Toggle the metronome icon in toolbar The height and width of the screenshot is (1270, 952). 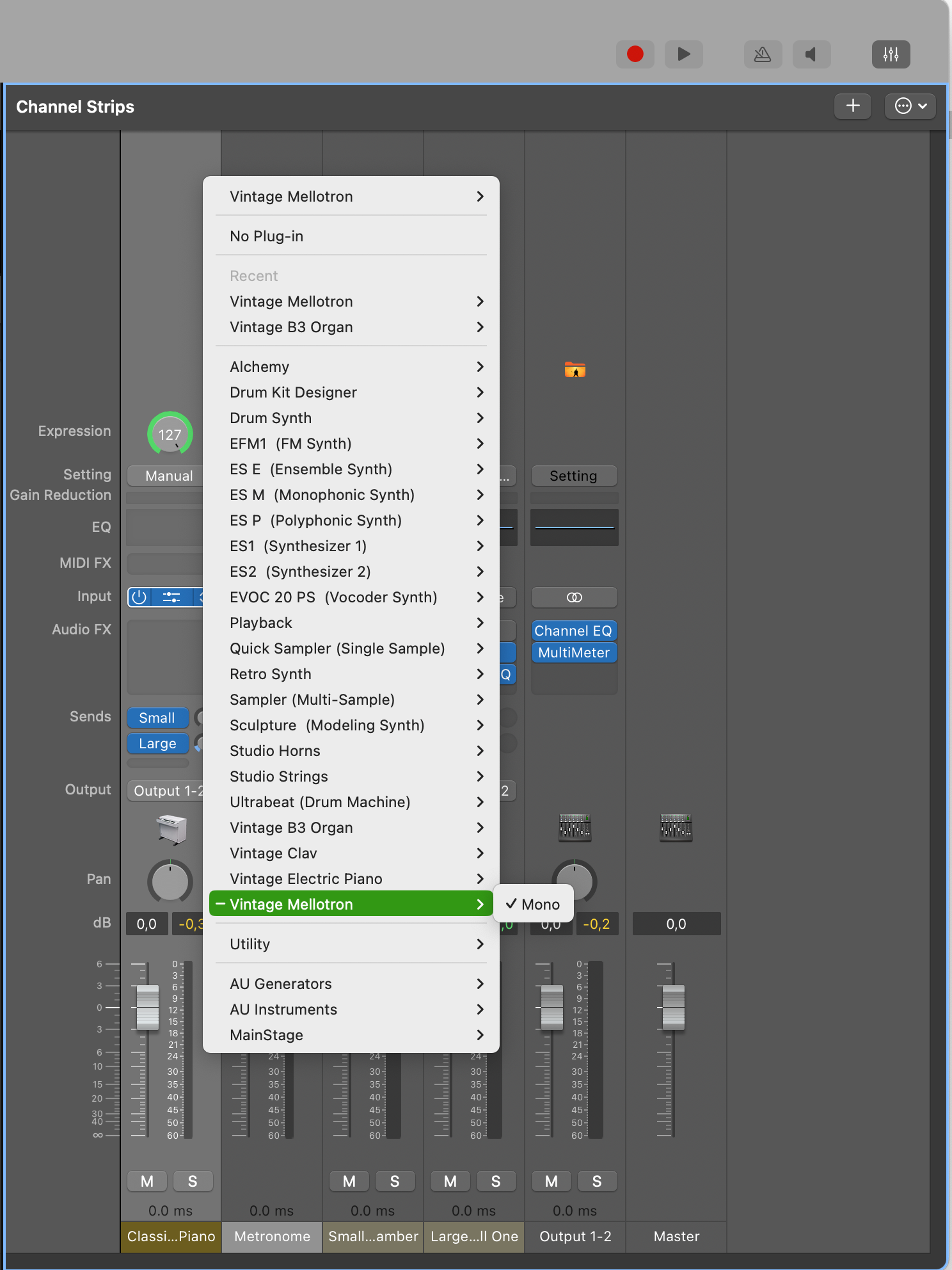tap(763, 54)
